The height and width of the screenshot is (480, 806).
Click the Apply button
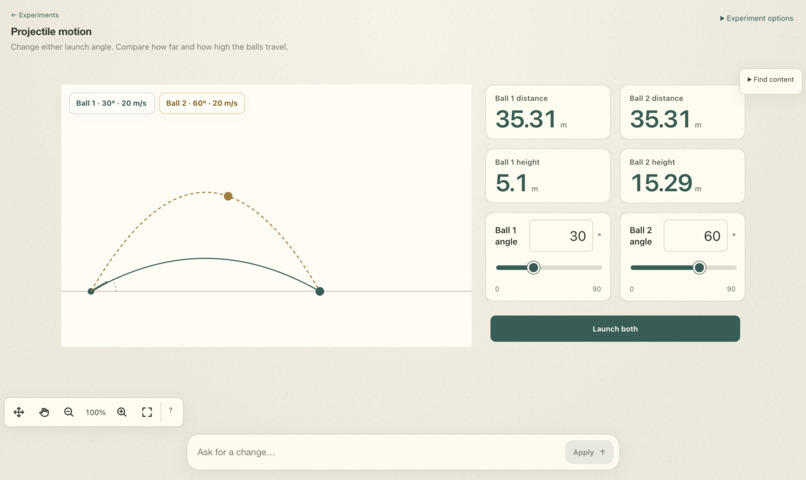(x=589, y=452)
